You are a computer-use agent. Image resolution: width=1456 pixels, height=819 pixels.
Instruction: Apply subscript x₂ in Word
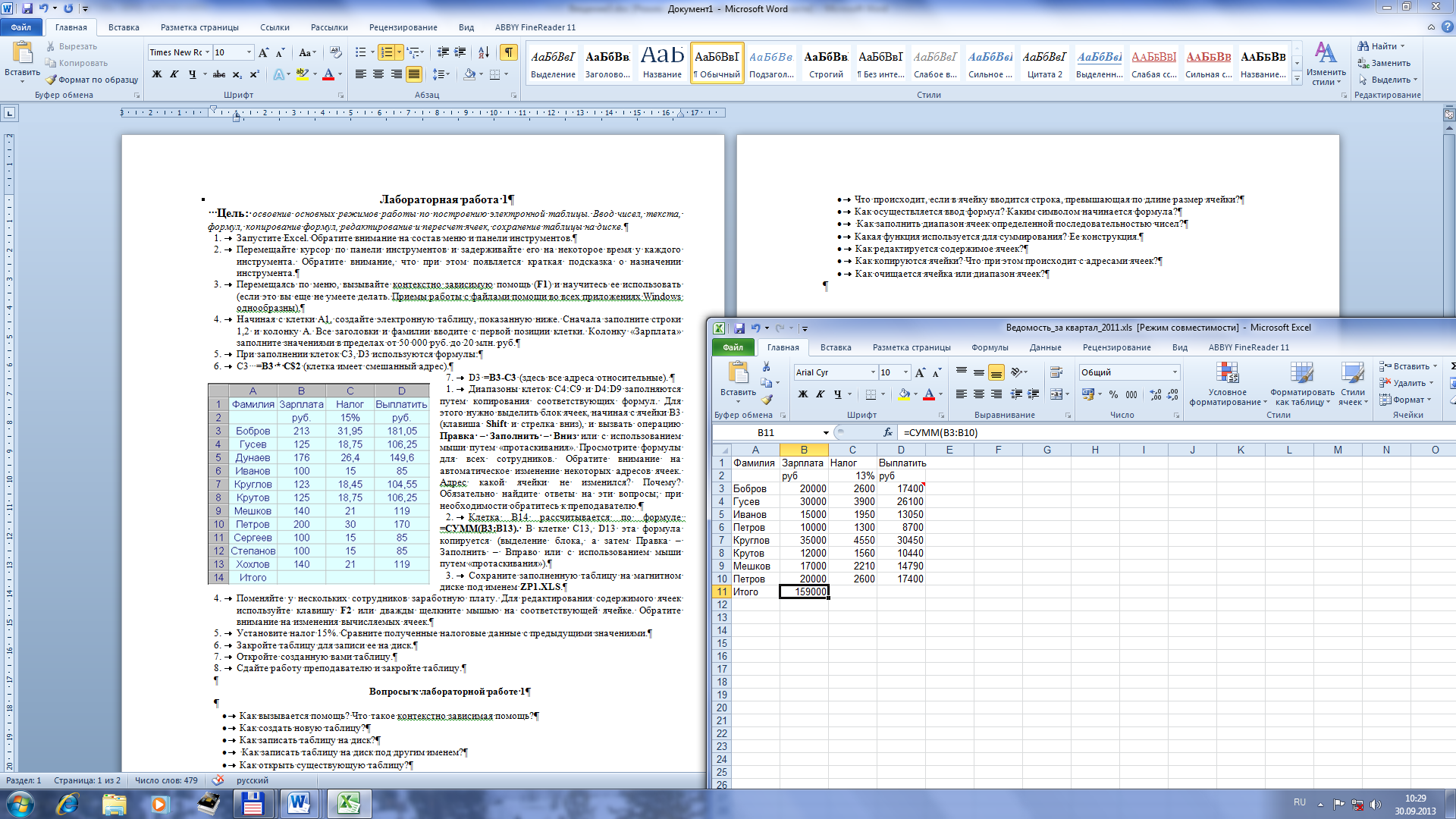pos(237,74)
